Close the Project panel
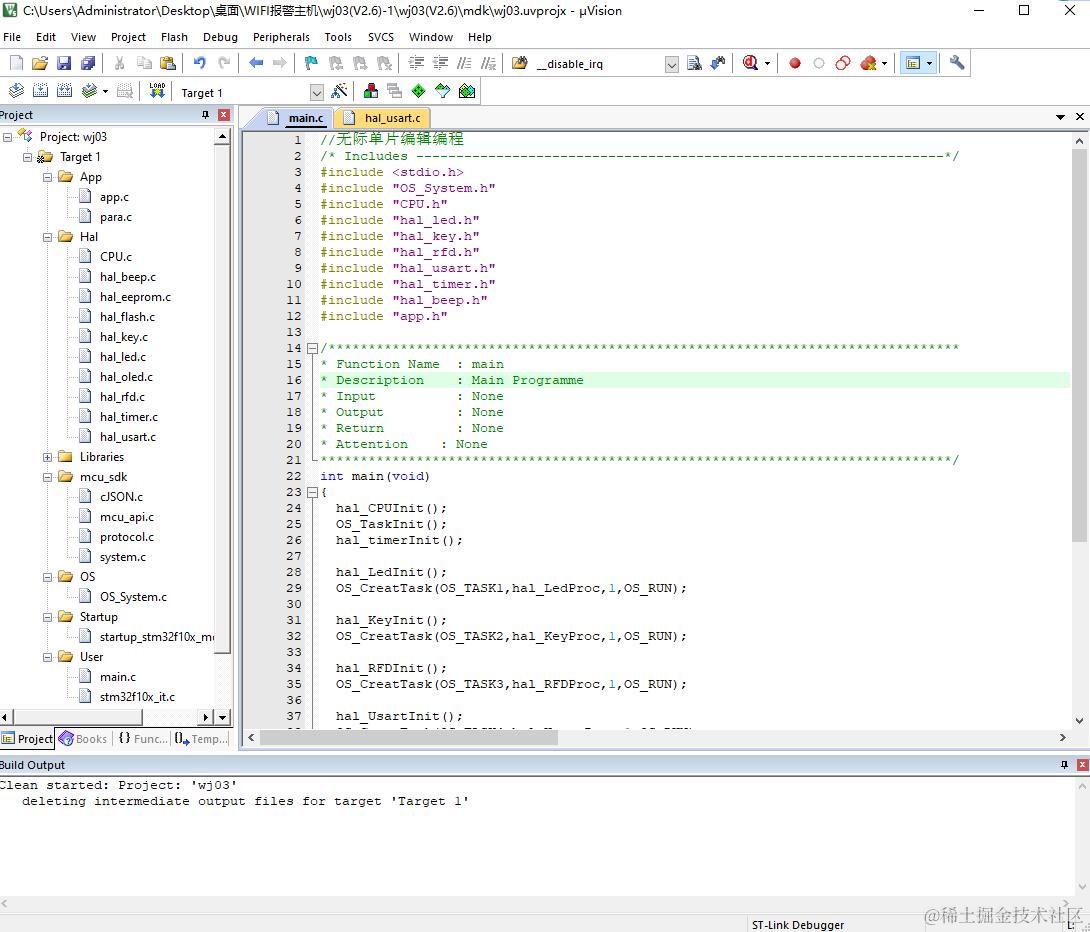The height and width of the screenshot is (932, 1090). click(x=224, y=115)
